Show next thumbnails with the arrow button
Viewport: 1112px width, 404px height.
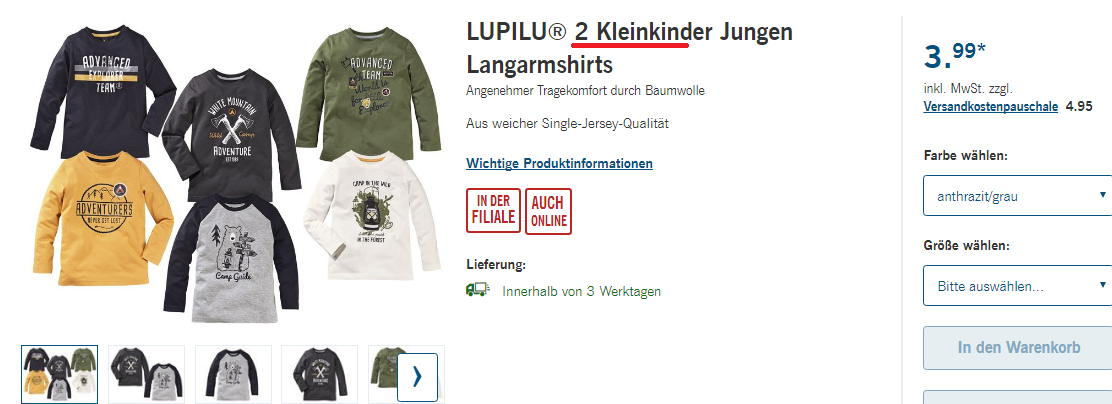[417, 377]
